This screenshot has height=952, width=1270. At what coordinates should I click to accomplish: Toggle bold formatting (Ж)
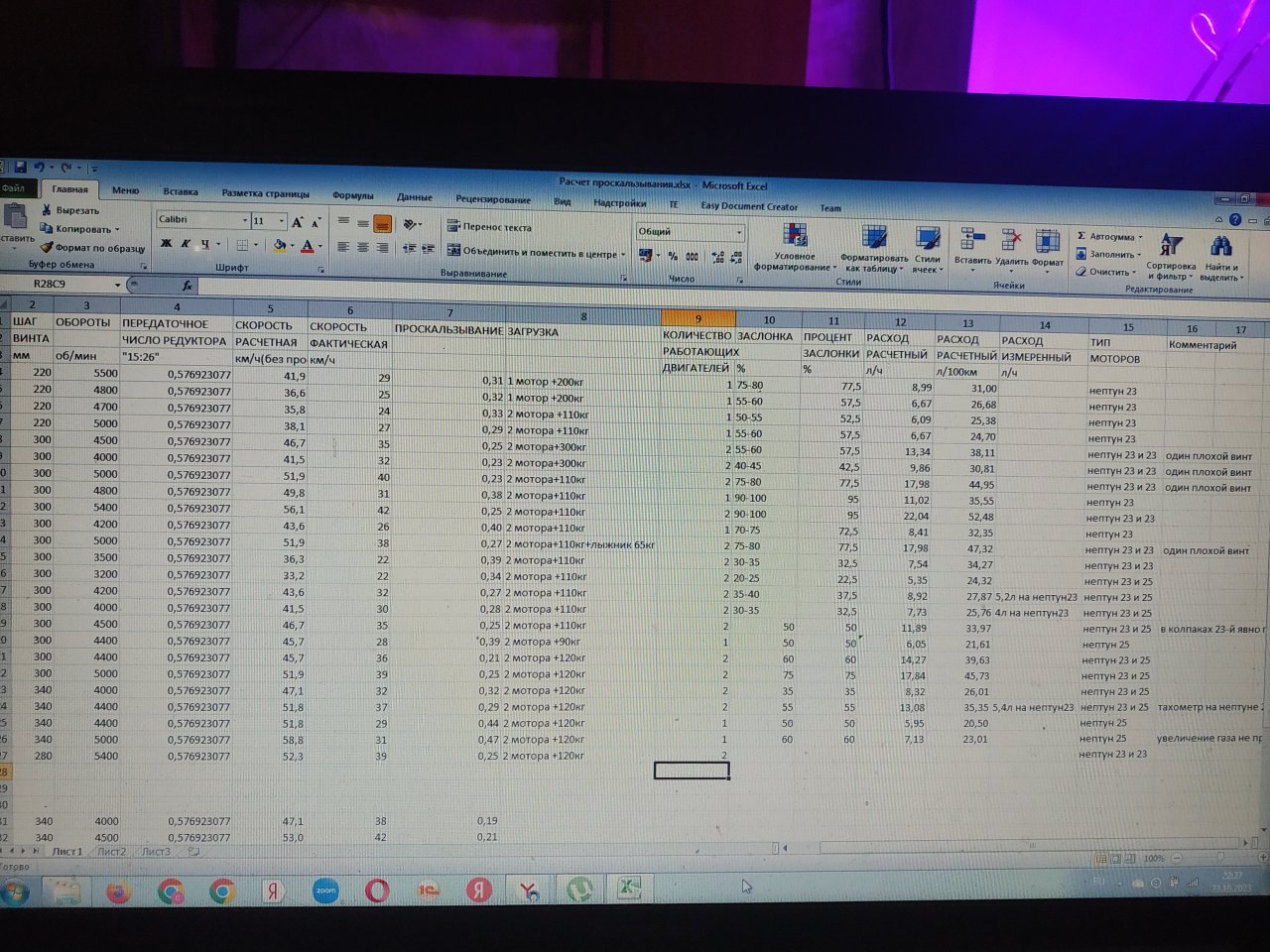click(x=166, y=244)
